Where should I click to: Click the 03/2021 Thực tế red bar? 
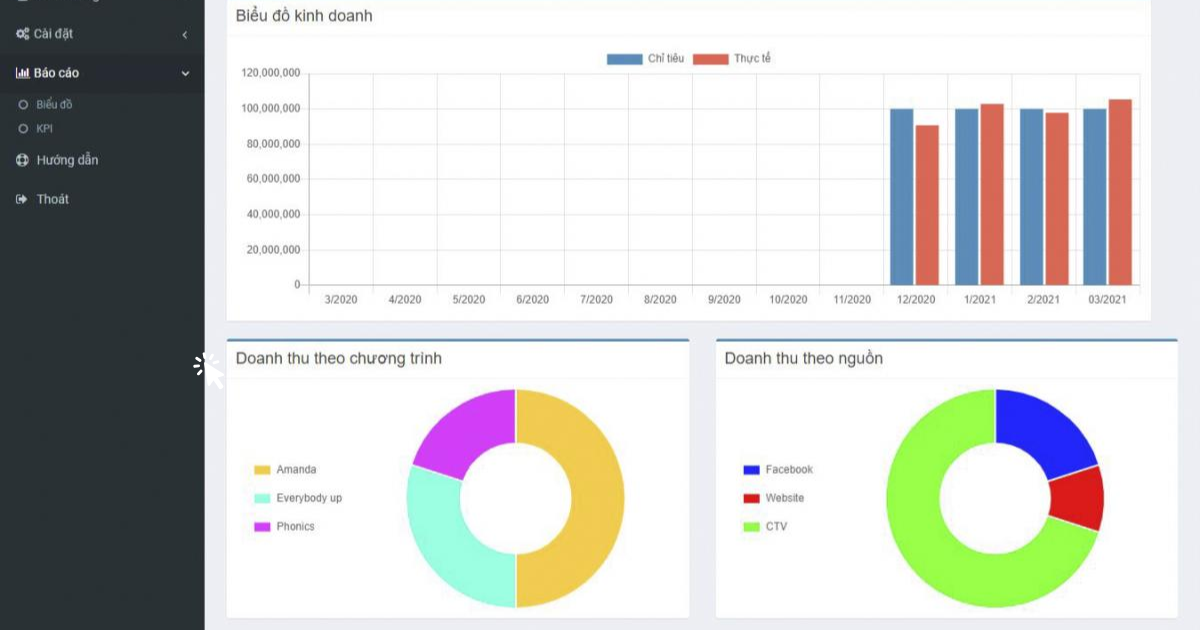click(1120, 192)
